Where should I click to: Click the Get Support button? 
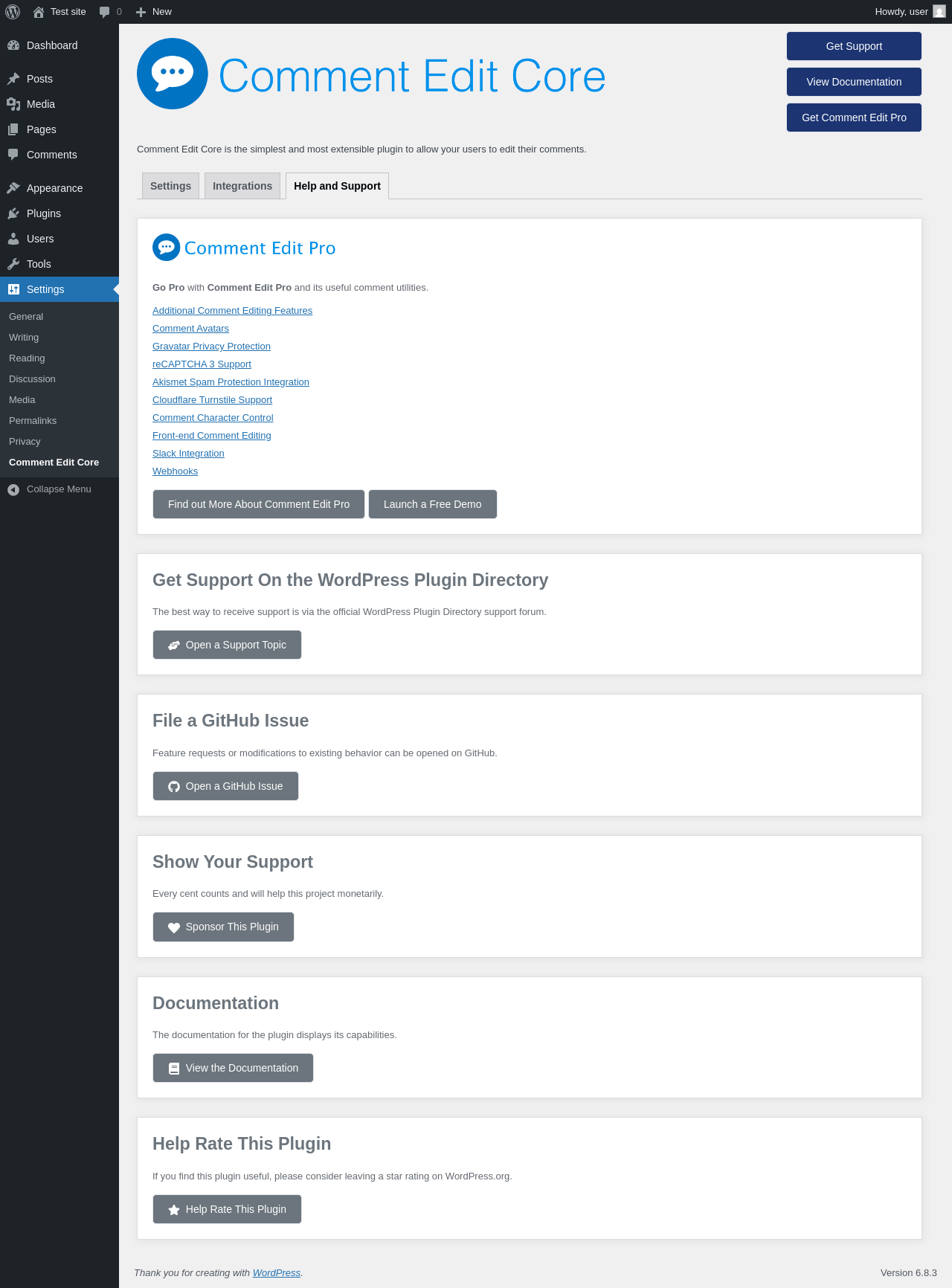(x=854, y=46)
